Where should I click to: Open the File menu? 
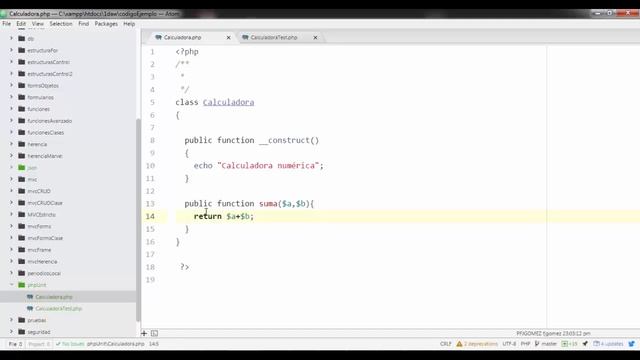click(7, 24)
